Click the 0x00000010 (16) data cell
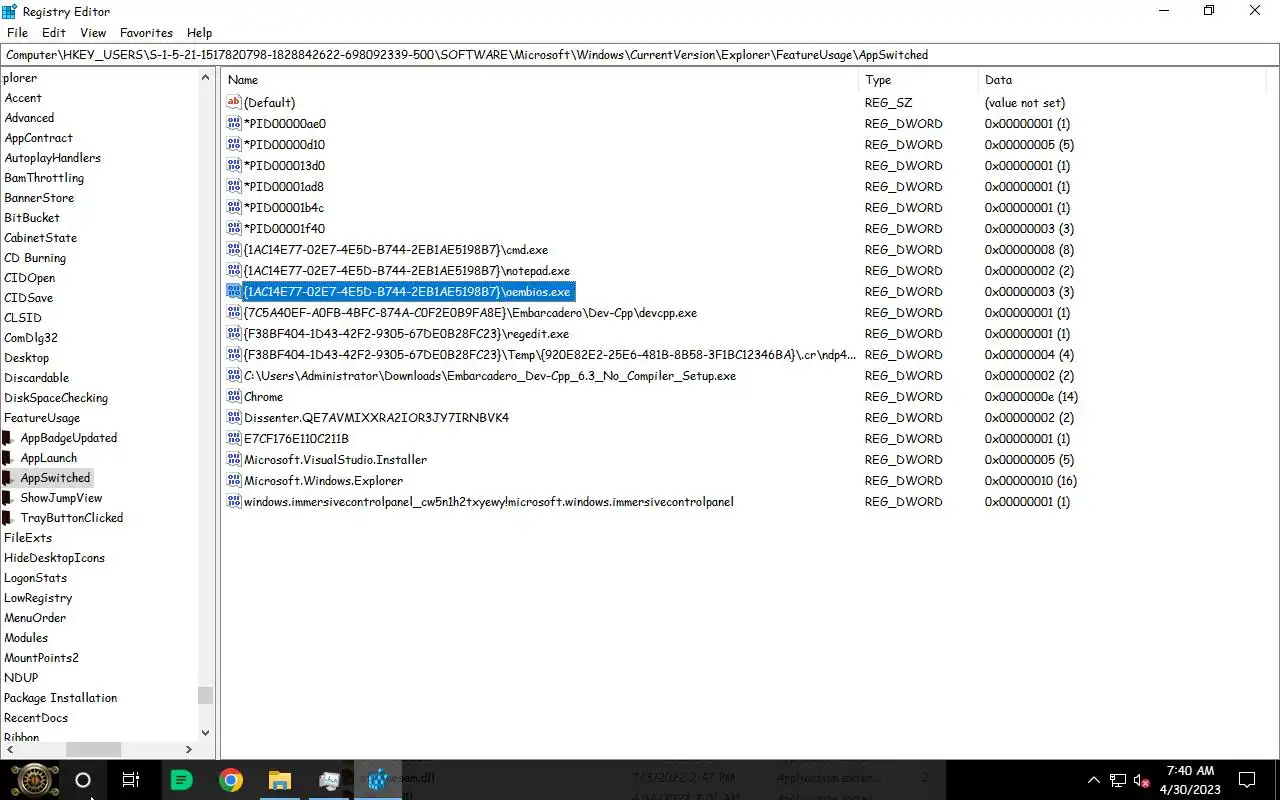 click(x=1031, y=481)
